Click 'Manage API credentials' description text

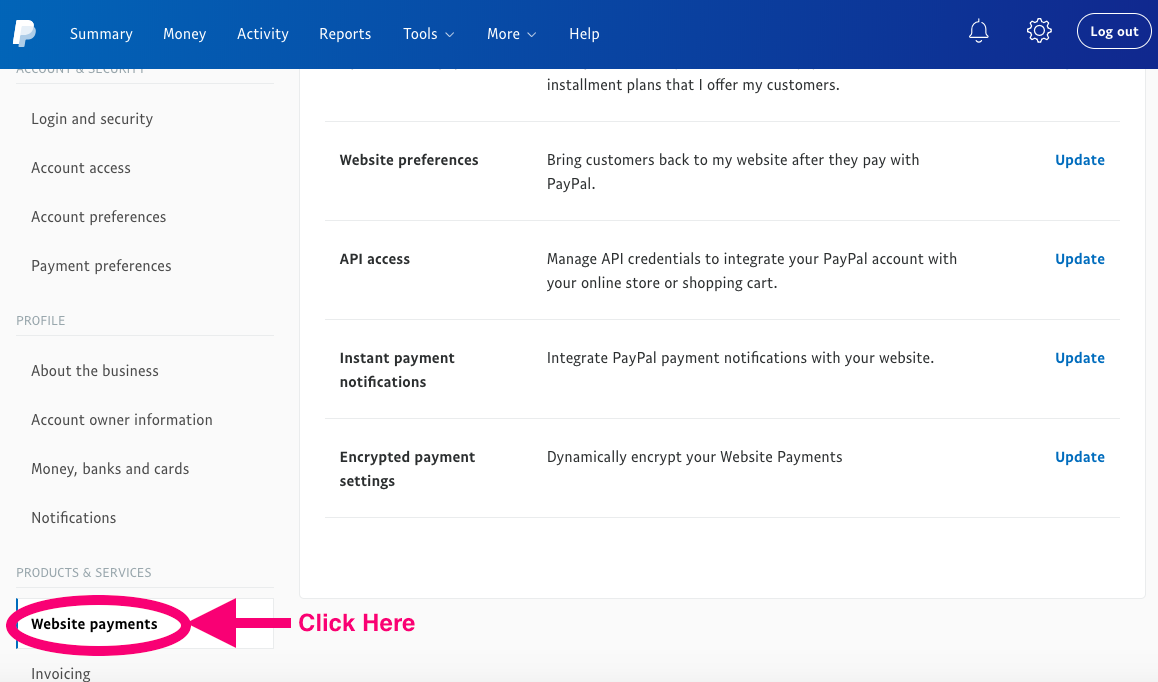tap(752, 271)
